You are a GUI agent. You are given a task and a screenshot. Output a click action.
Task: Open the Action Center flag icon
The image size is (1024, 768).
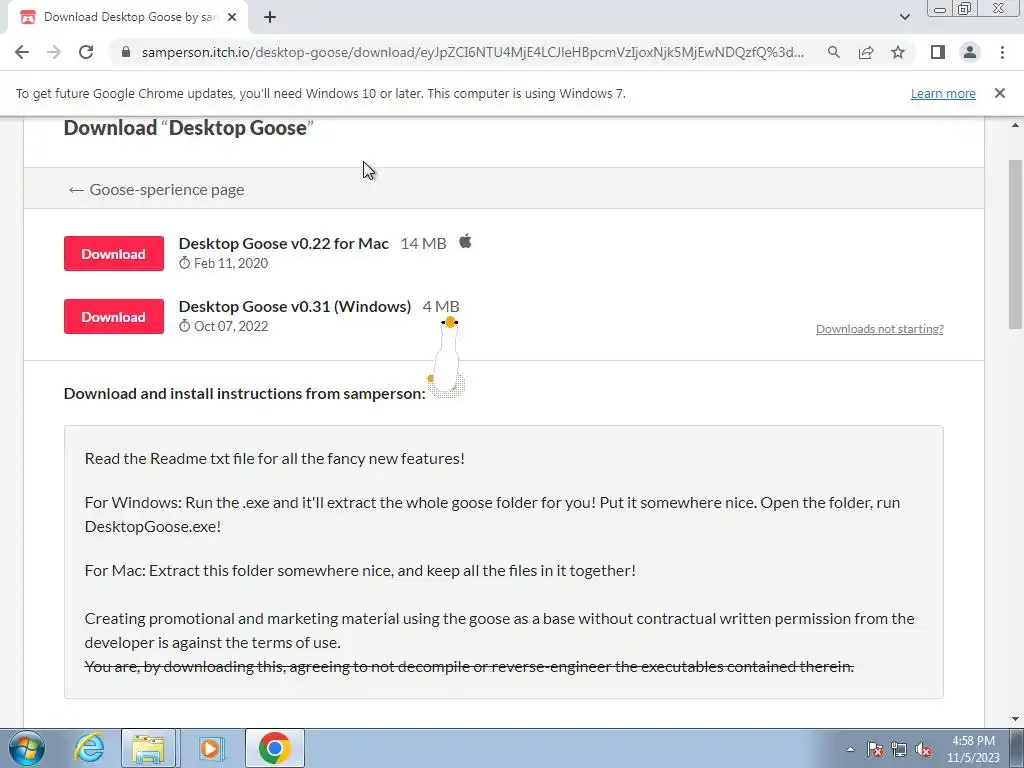[875, 749]
